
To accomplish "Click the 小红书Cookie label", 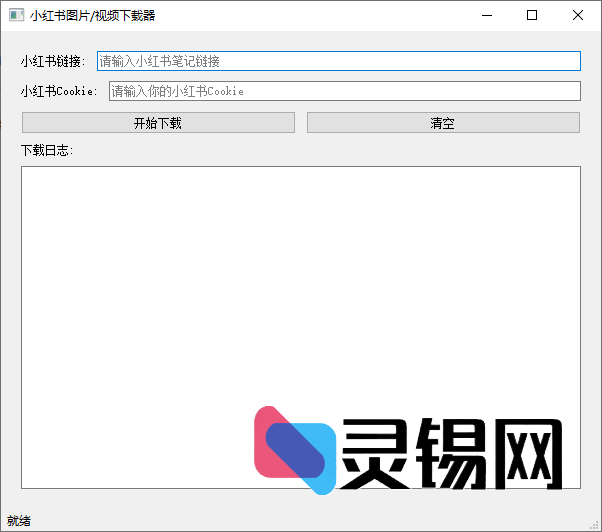I will click(59, 91).
